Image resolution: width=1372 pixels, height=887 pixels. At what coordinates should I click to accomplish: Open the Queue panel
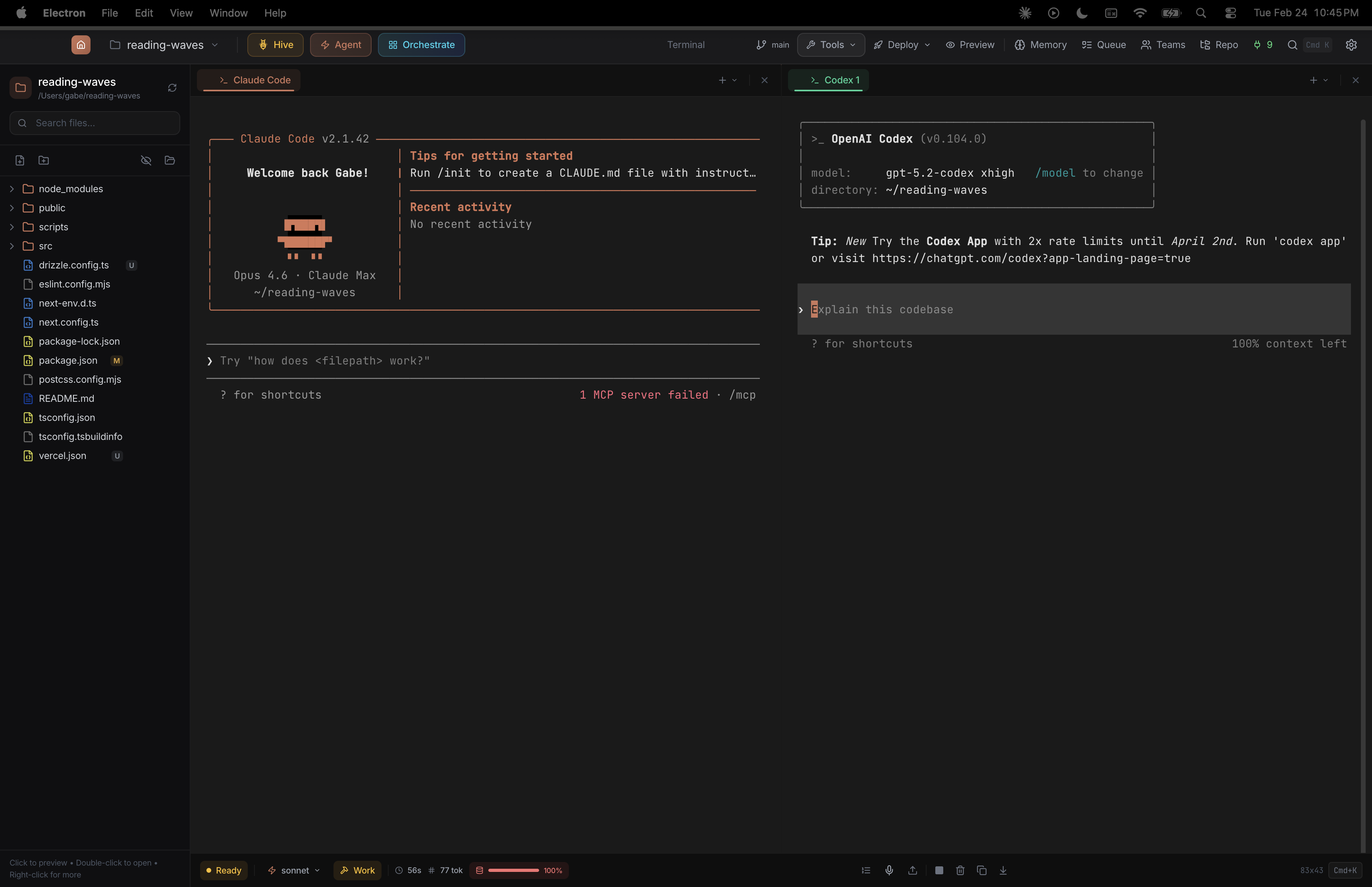[1104, 45]
